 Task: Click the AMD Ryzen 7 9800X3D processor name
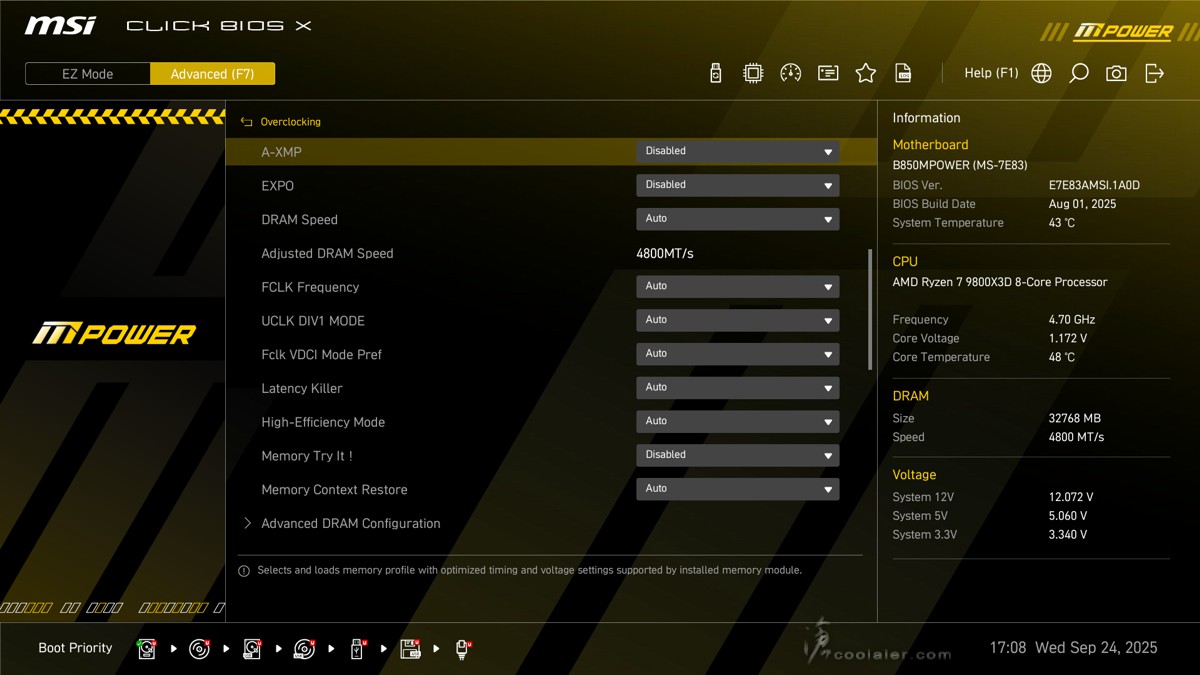point(1000,282)
